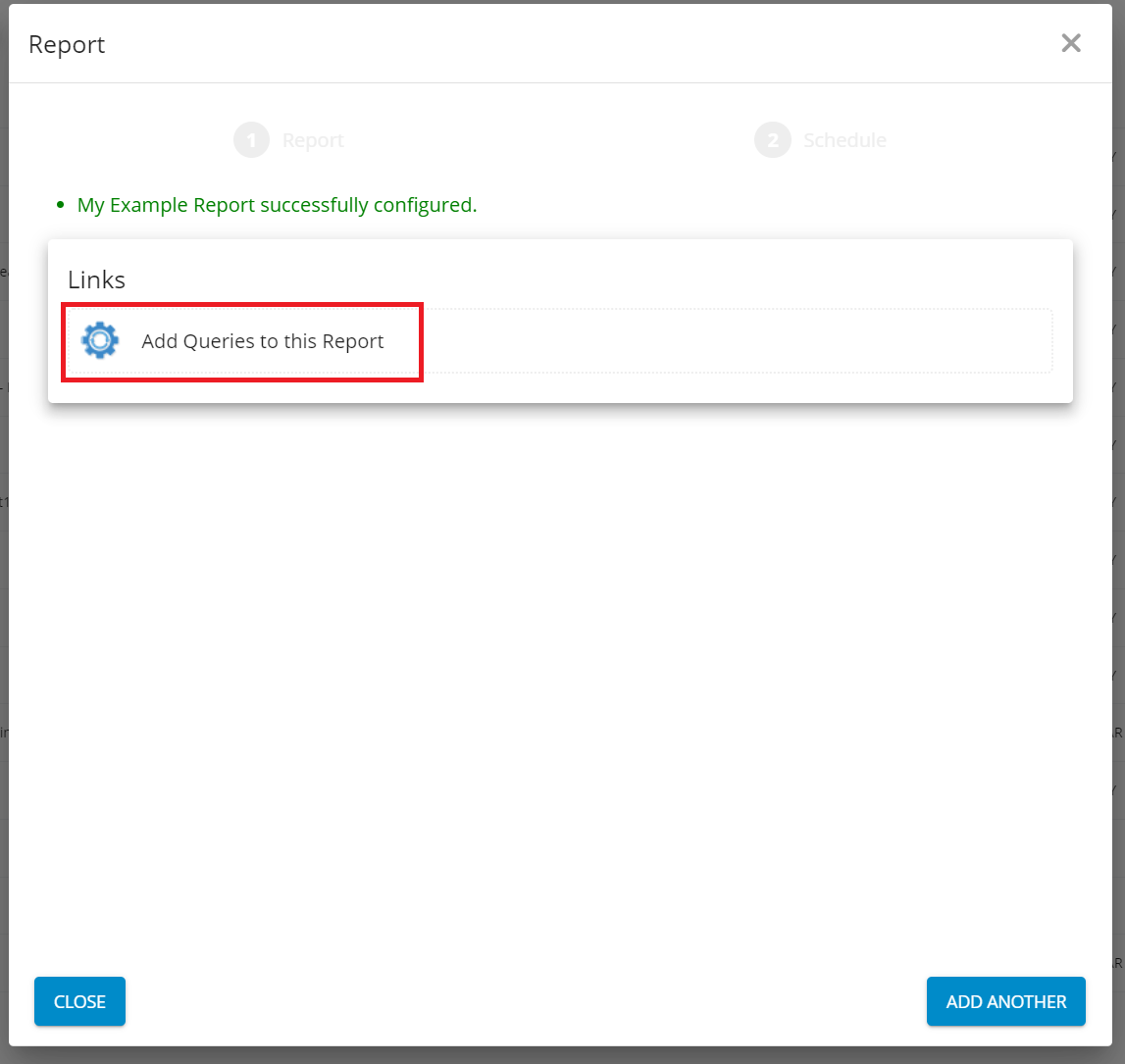The height and width of the screenshot is (1064, 1125).
Task: Go to the Report step label
Action: point(313,140)
